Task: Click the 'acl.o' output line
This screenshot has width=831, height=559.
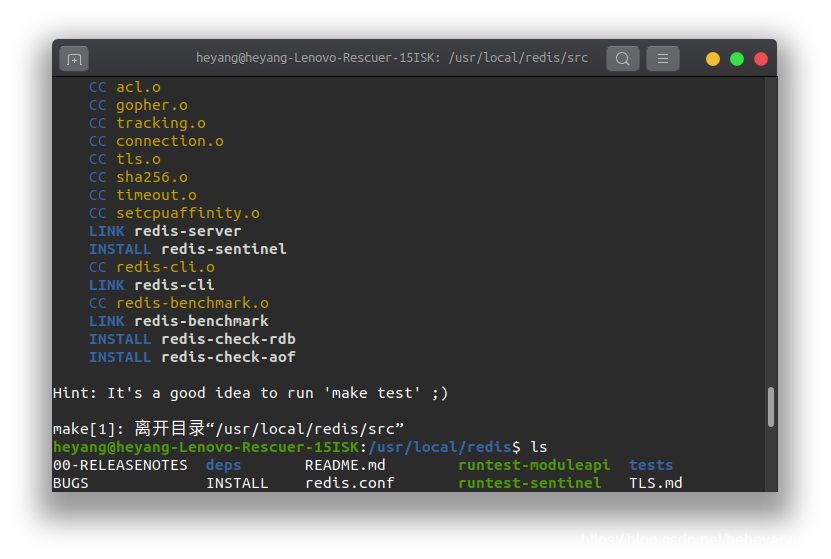Action: click(125, 87)
